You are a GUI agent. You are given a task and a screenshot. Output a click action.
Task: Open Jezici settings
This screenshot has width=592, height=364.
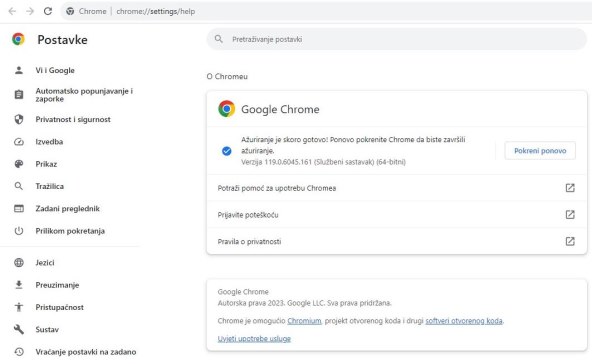point(45,262)
